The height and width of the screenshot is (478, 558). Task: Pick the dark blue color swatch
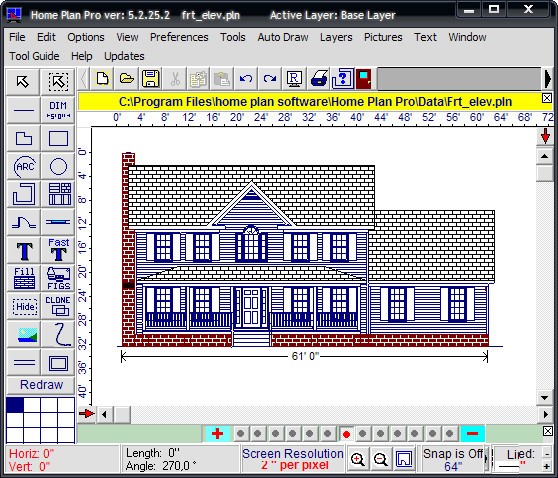pyautogui.click(x=15, y=405)
